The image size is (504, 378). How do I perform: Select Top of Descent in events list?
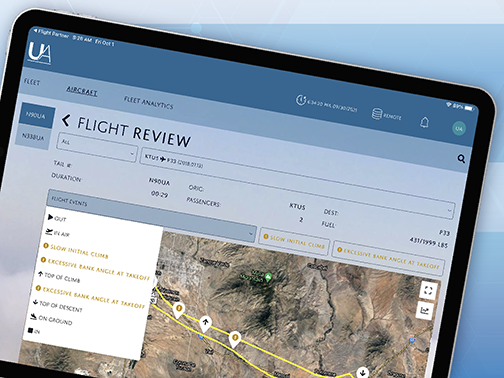click(x=59, y=306)
